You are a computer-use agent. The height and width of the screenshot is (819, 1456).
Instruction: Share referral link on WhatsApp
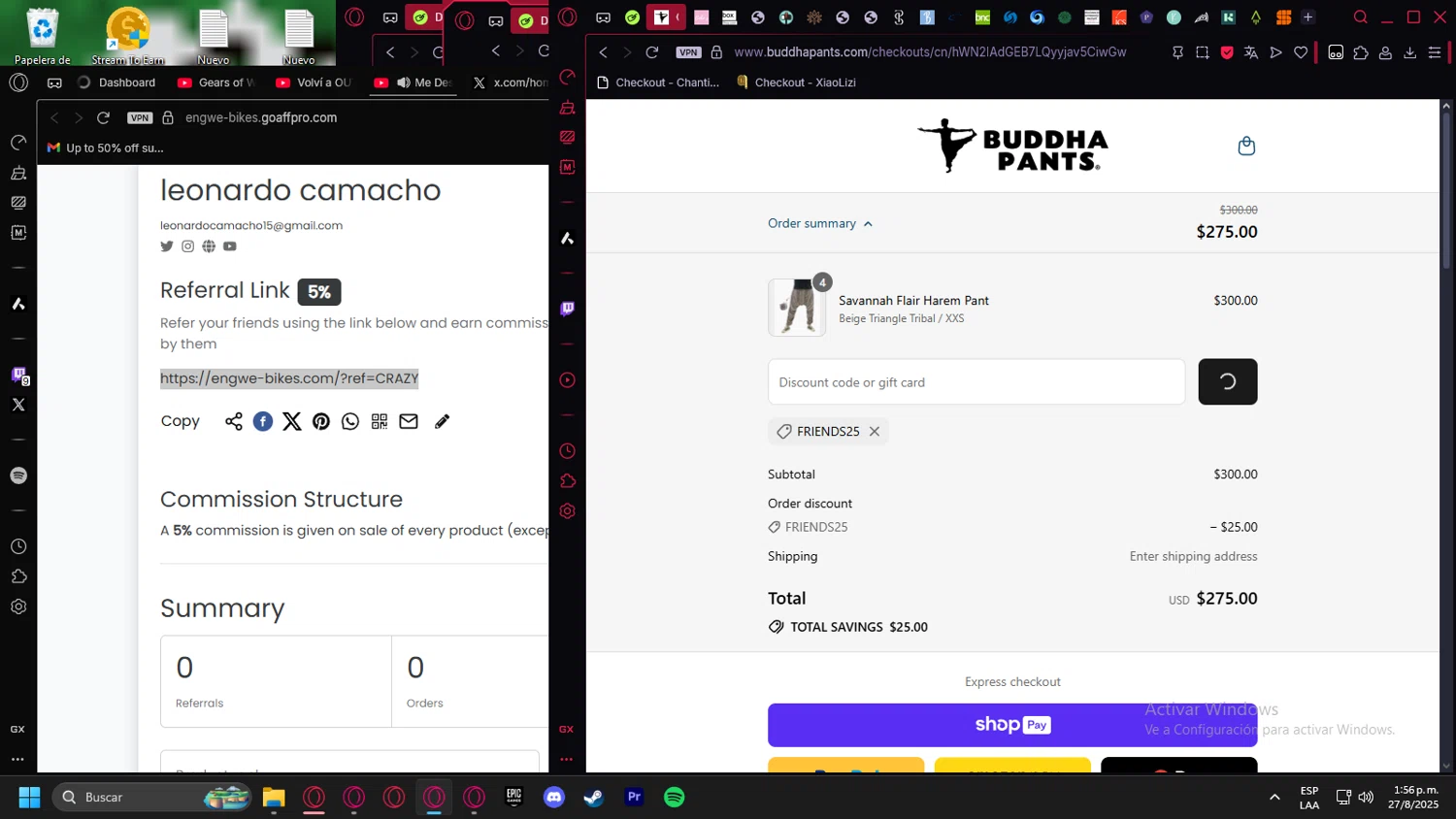350,421
